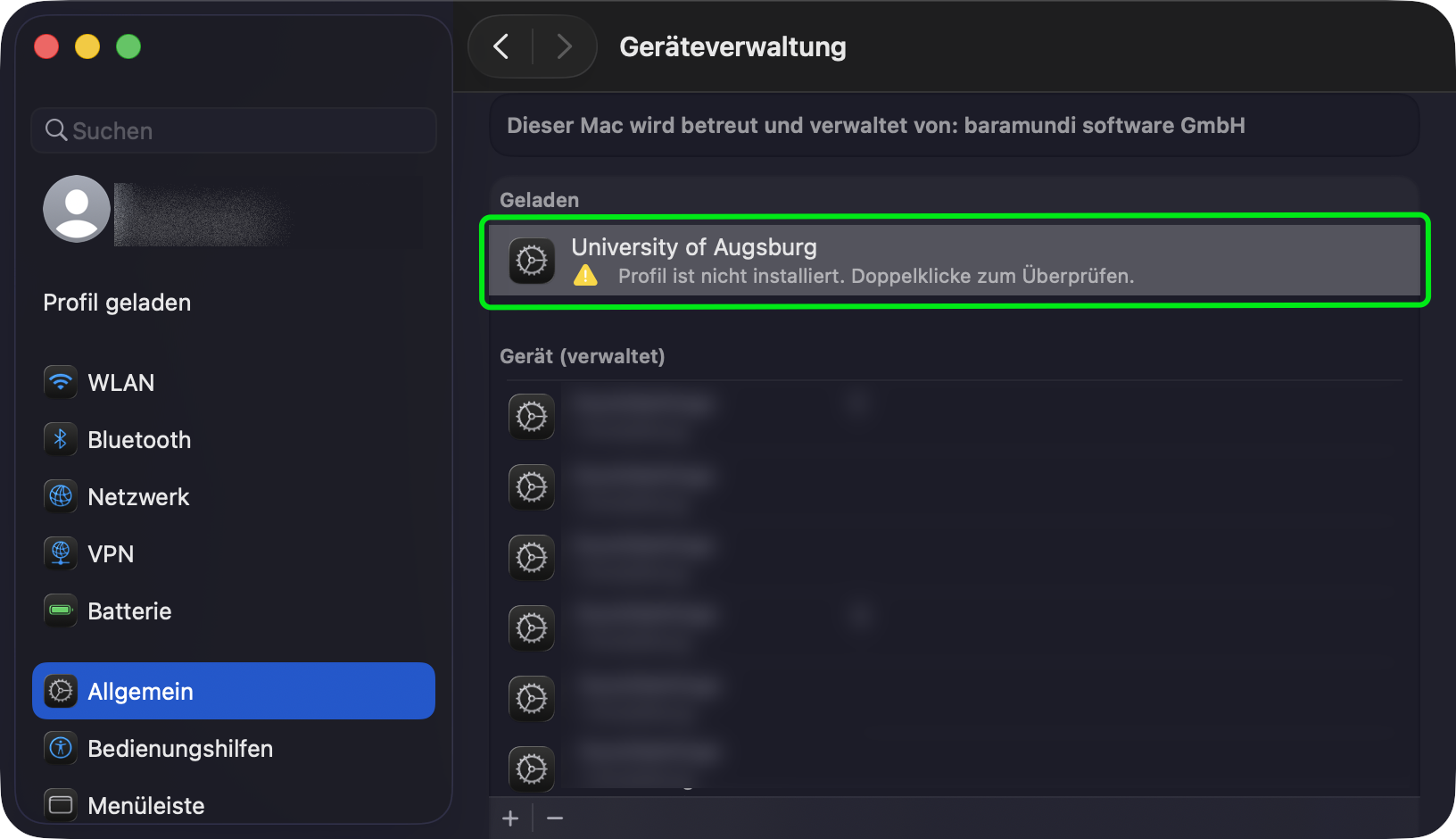Click the Menüleiste icon in sidebar
1456x839 pixels.
pos(61,805)
